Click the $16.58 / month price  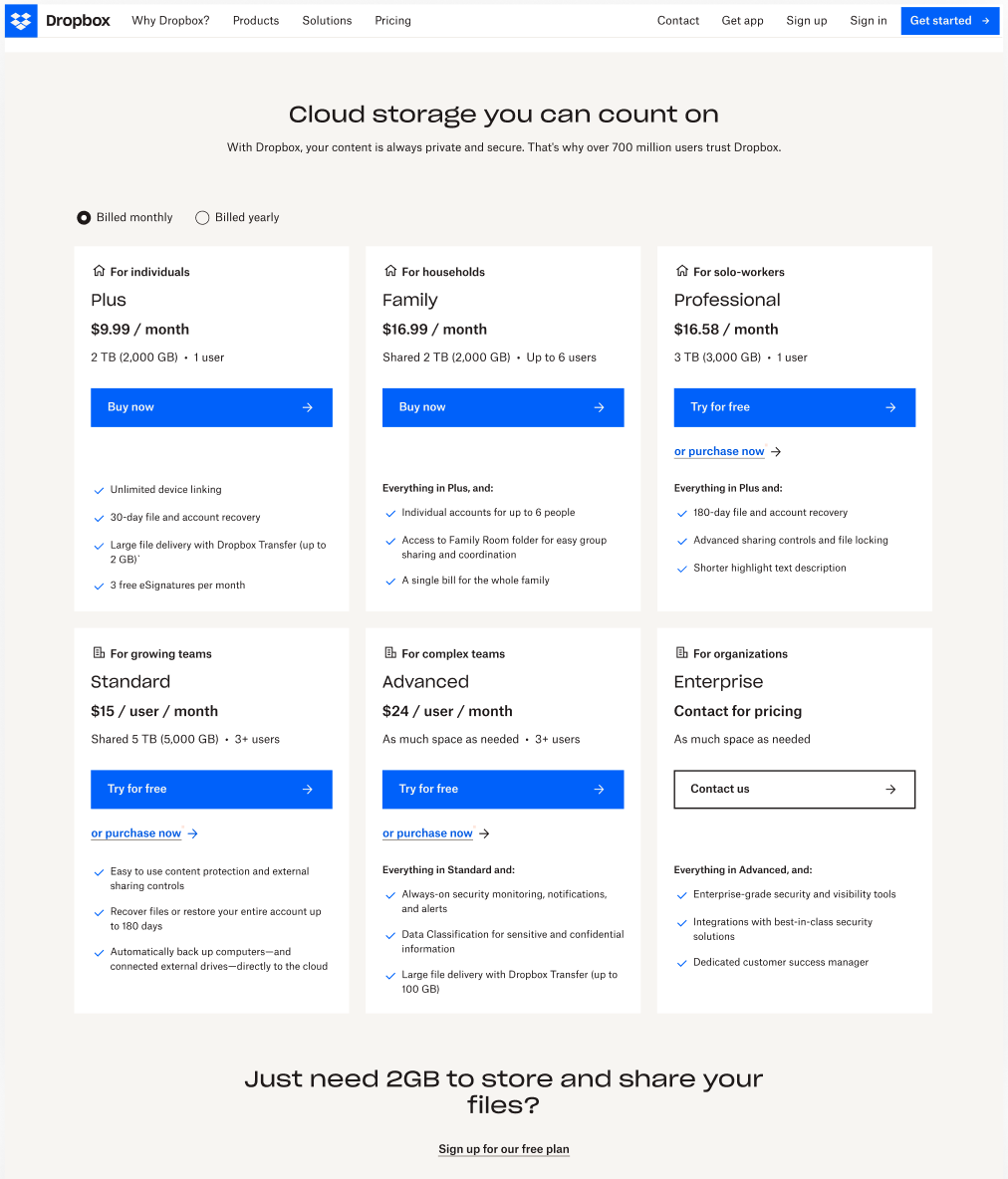point(726,330)
